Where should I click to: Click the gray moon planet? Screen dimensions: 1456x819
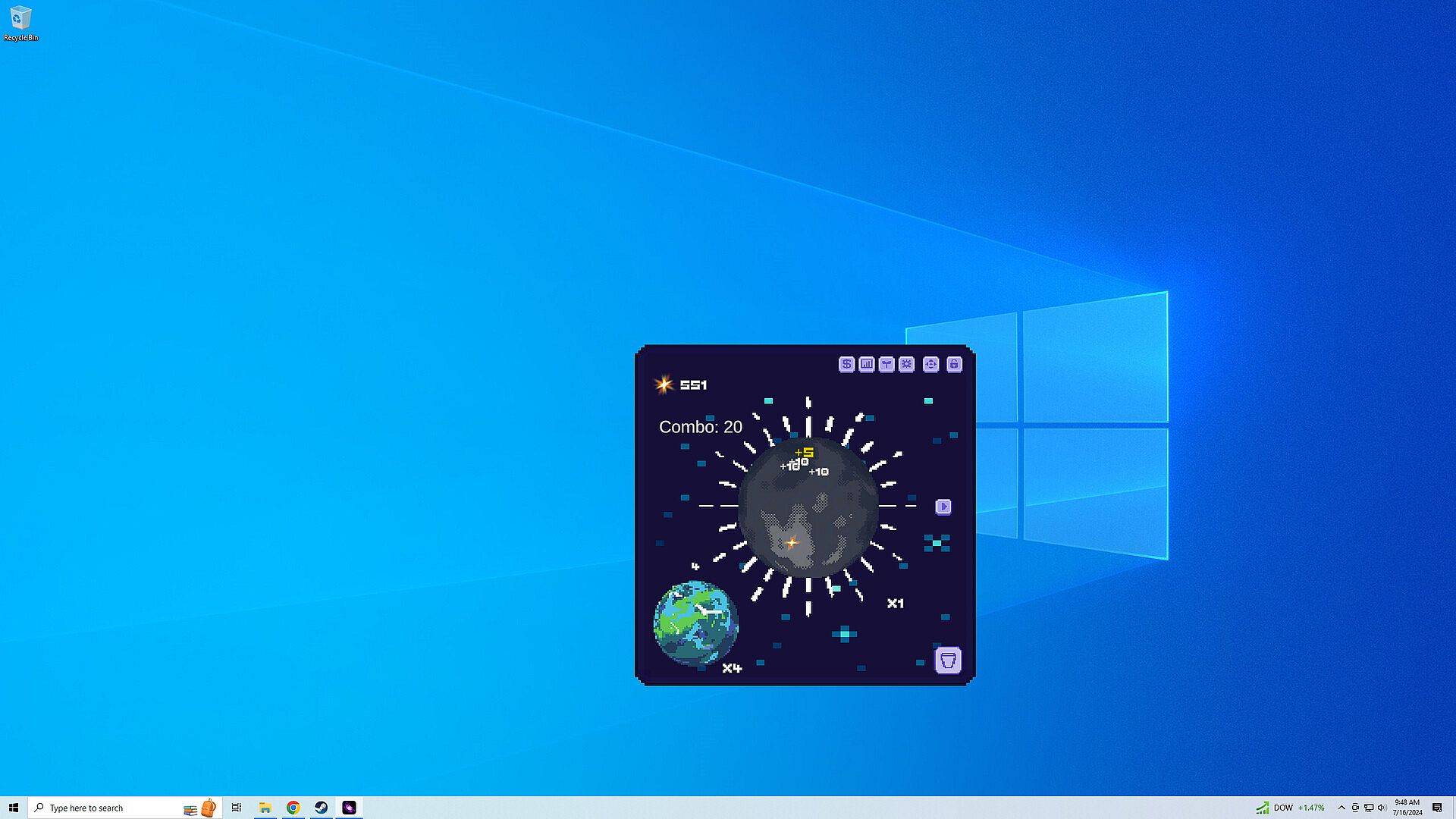(808, 507)
